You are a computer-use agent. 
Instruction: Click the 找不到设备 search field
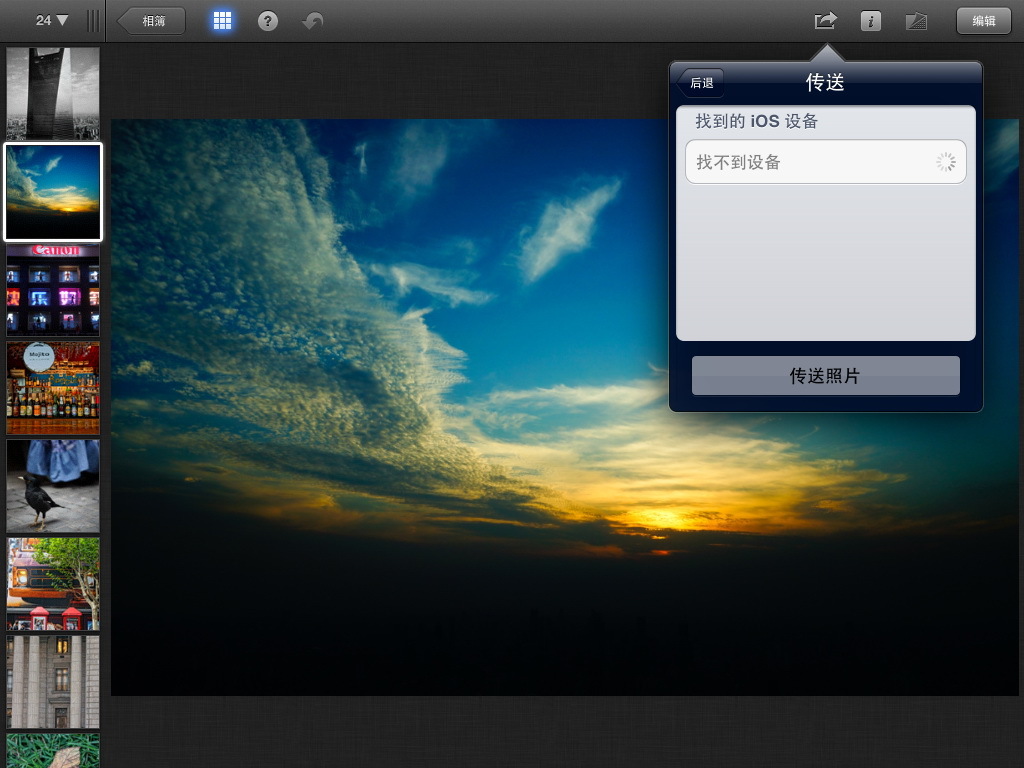coord(826,161)
